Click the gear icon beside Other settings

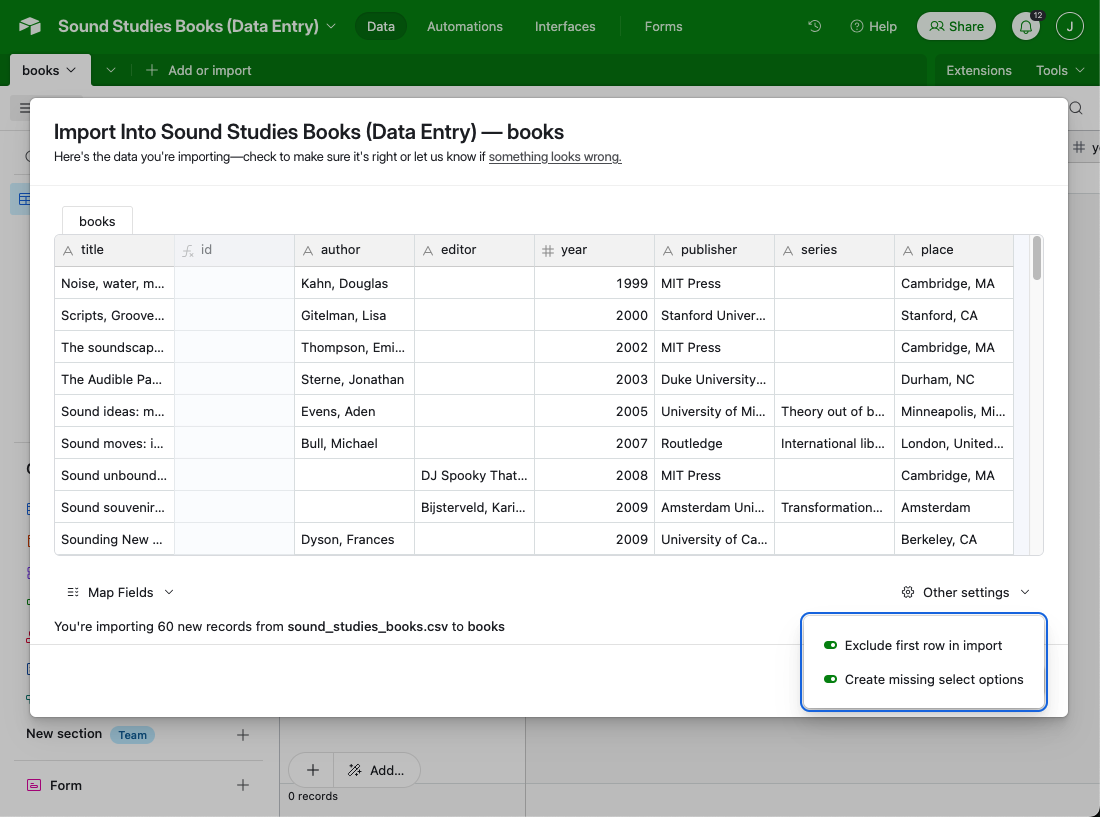(907, 592)
